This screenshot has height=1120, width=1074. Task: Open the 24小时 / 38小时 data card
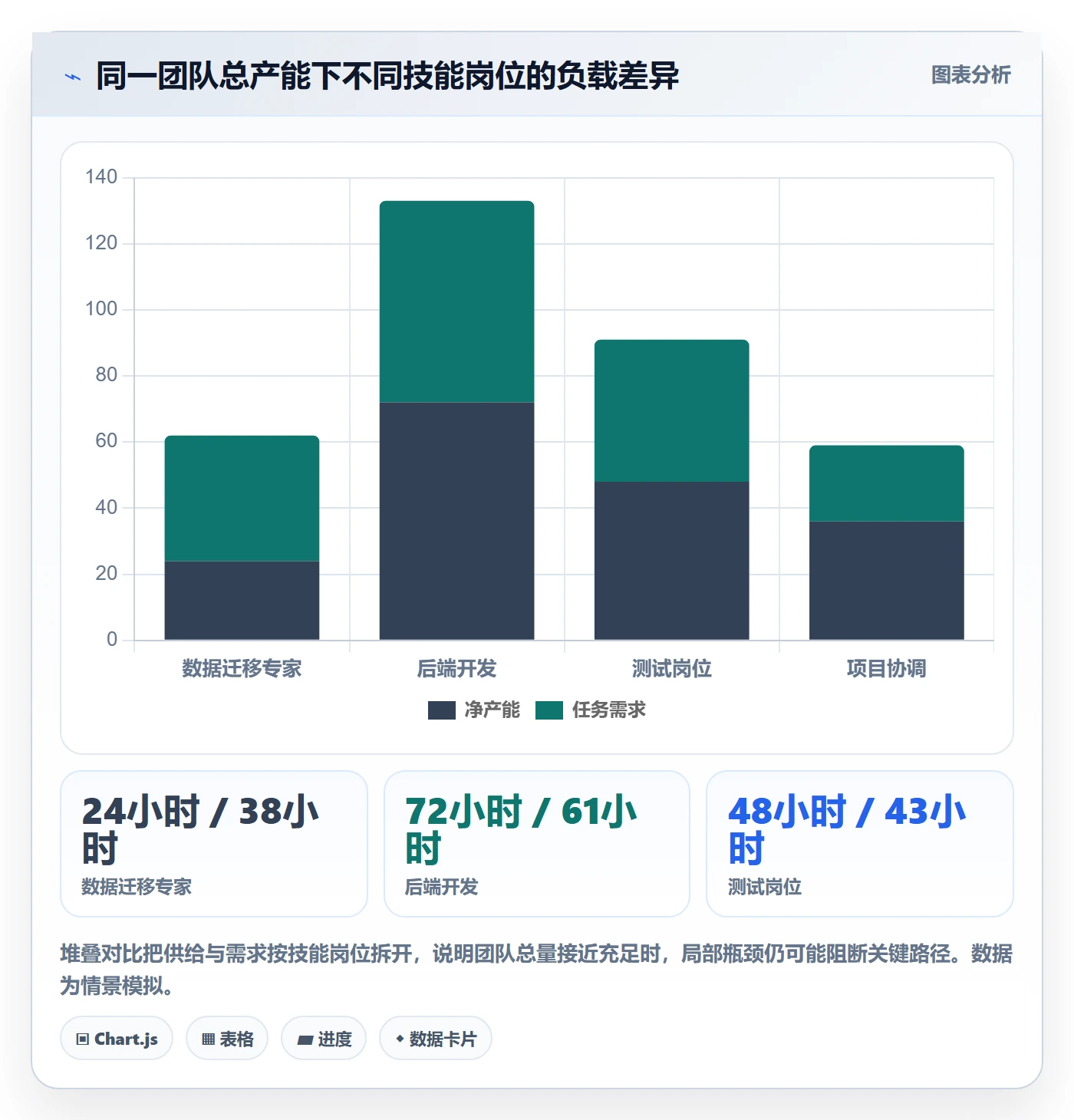coord(214,844)
